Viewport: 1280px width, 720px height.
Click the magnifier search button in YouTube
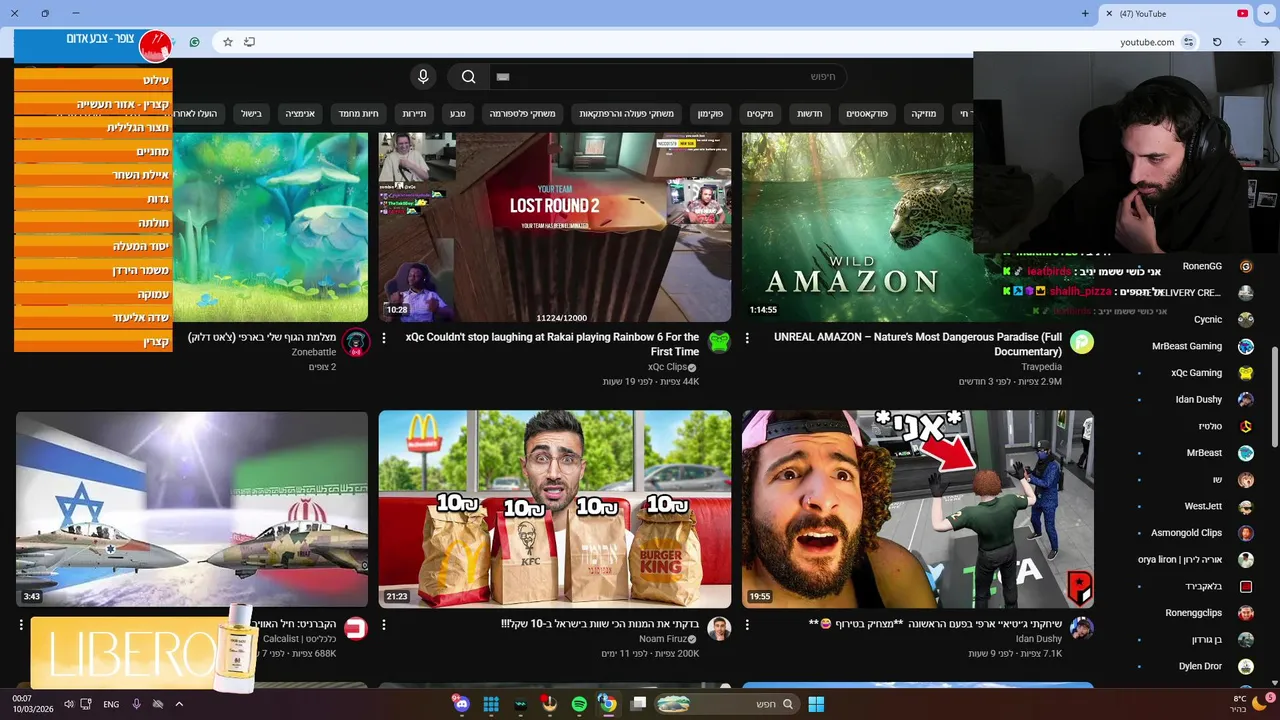(x=468, y=77)
